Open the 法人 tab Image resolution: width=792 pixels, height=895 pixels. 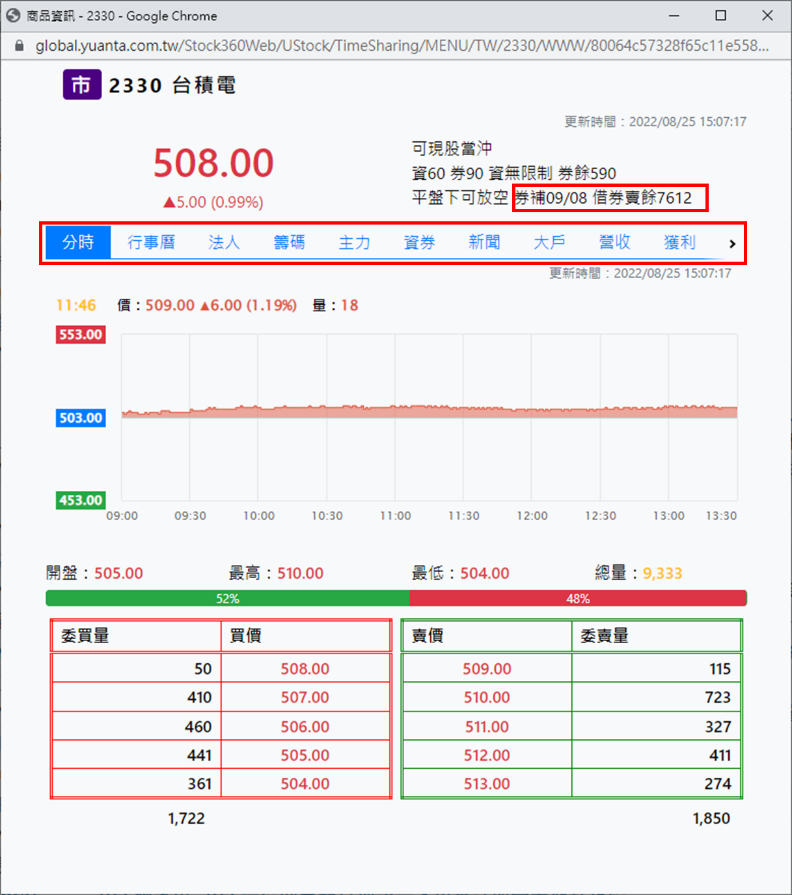point(224,242)
